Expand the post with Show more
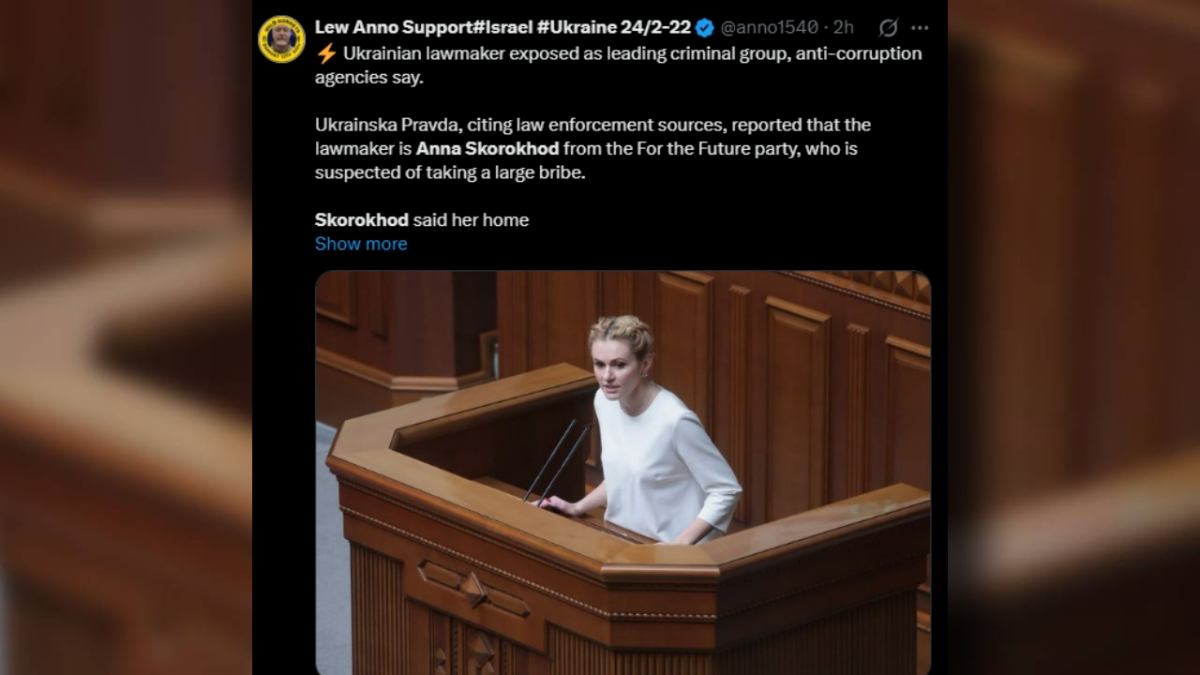The height and width of the screenshot is (675, 1200). (x=361, y=244)
